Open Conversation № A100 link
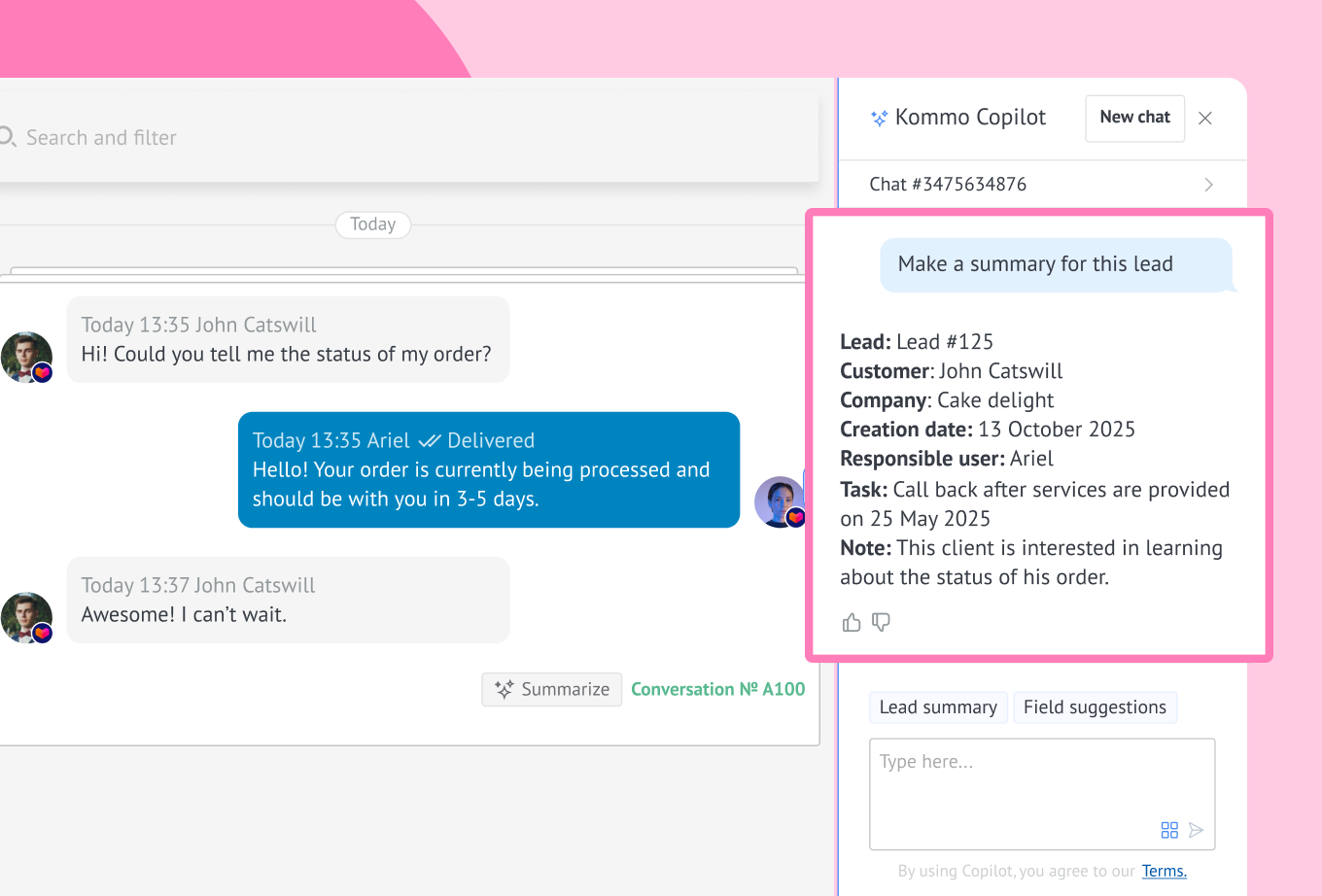Image resolution: width=1322 pixels, height=896 pixels. [x=718, y=689]
